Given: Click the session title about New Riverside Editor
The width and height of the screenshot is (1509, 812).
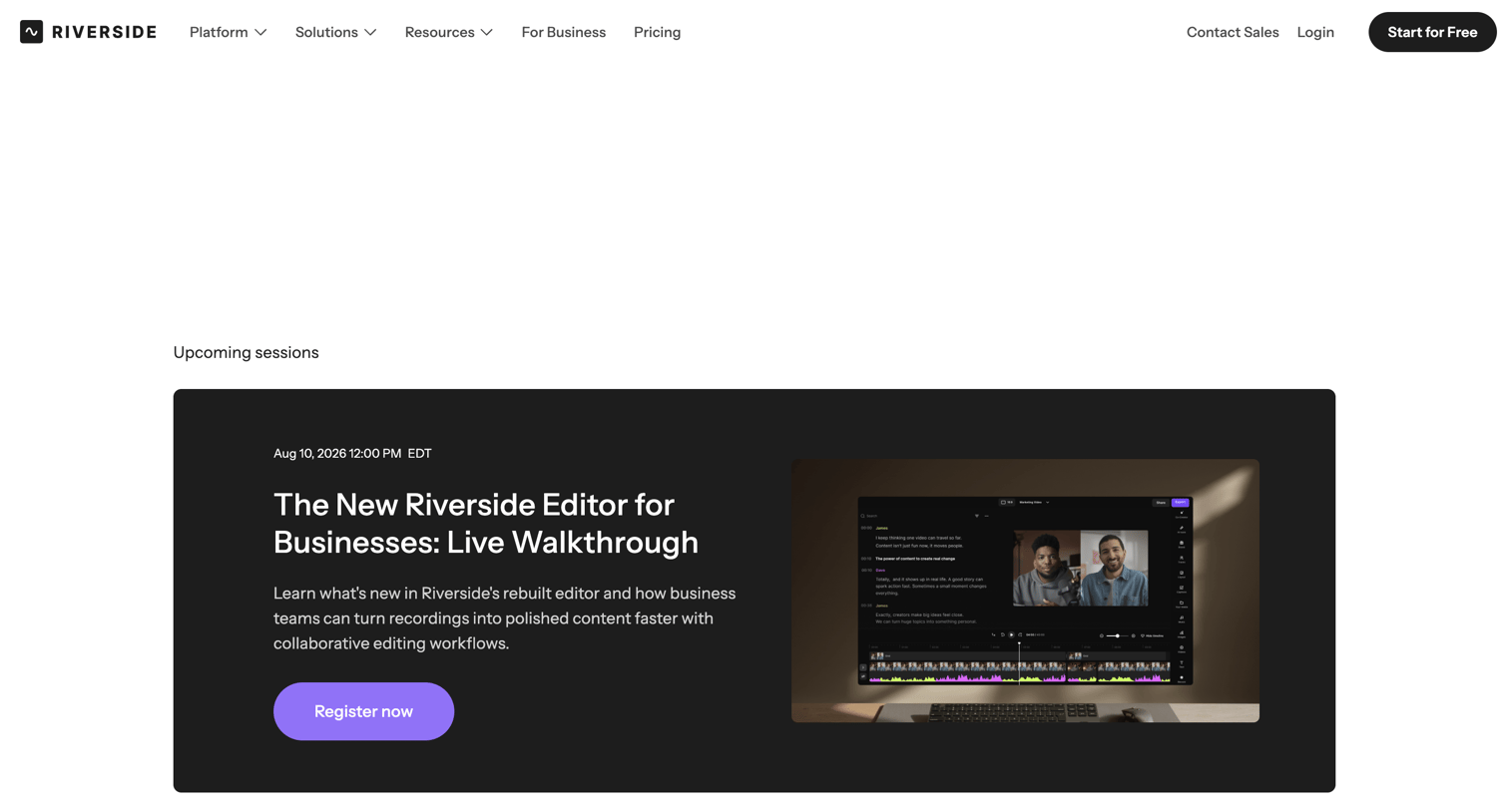Looking at the screenshot, I should click(x=486, y=523).
